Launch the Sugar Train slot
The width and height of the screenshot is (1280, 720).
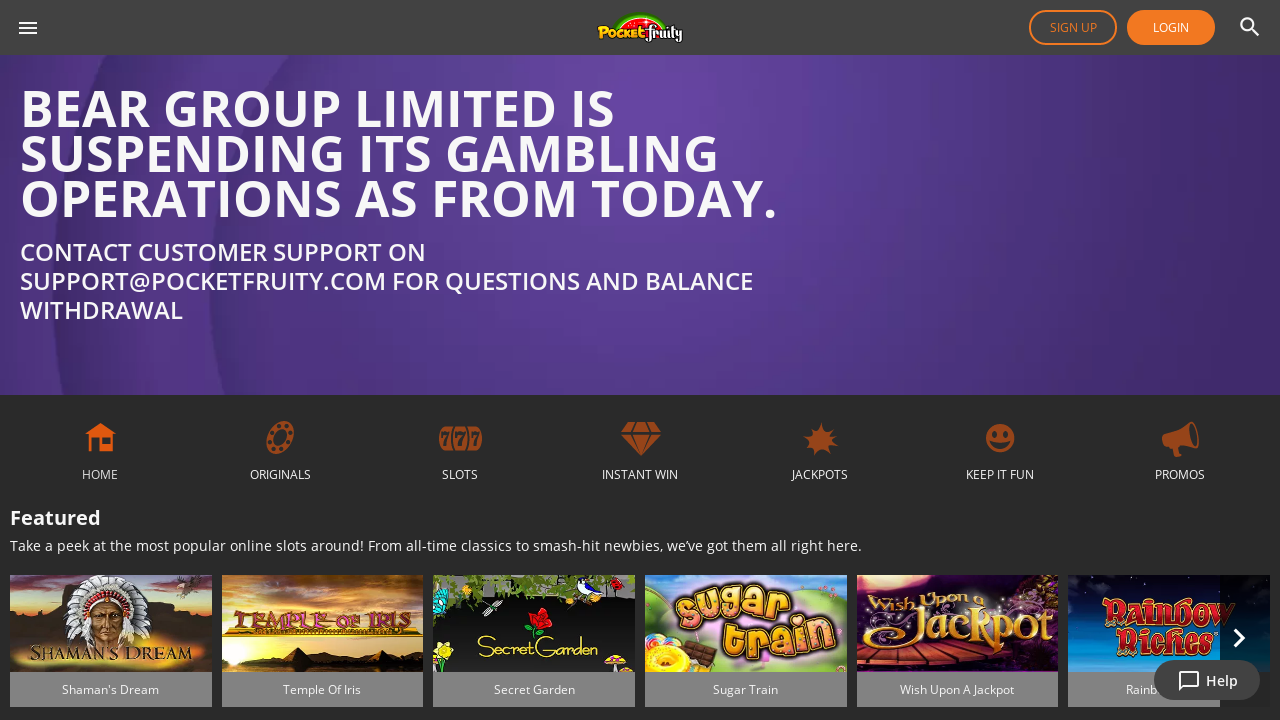point(746,641)
